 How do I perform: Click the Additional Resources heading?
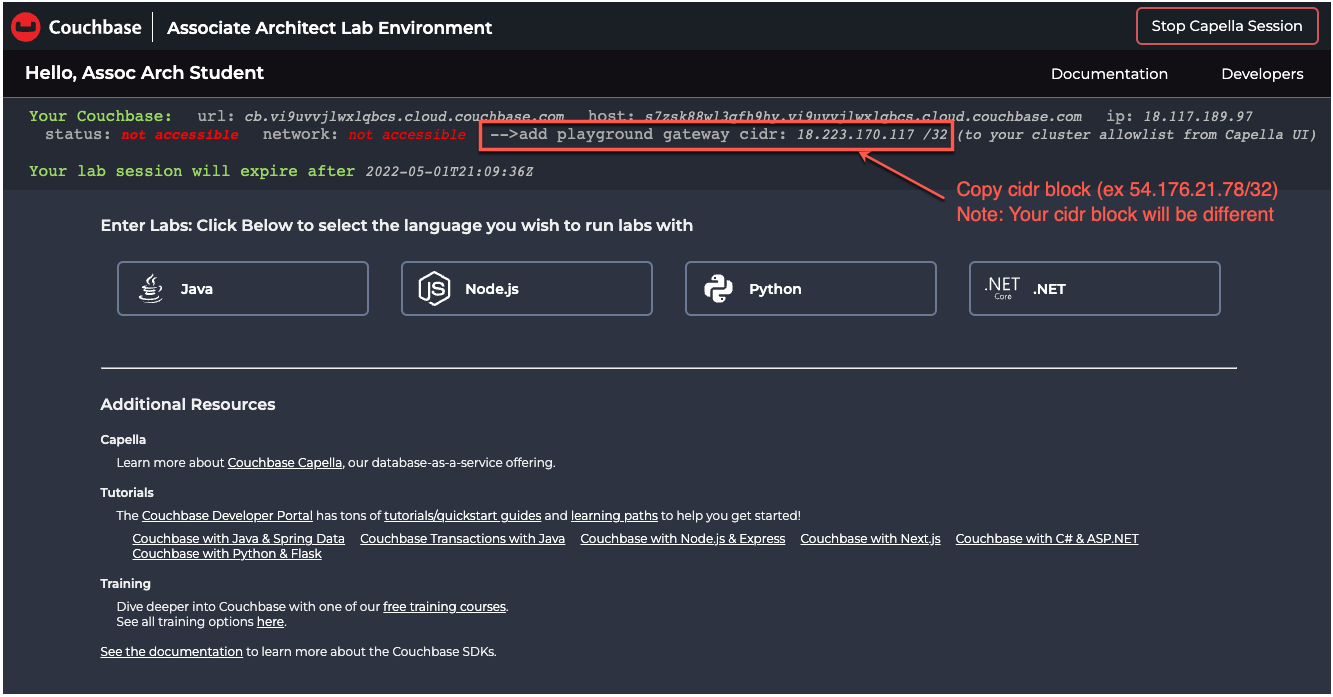click(x=188, y=405)
